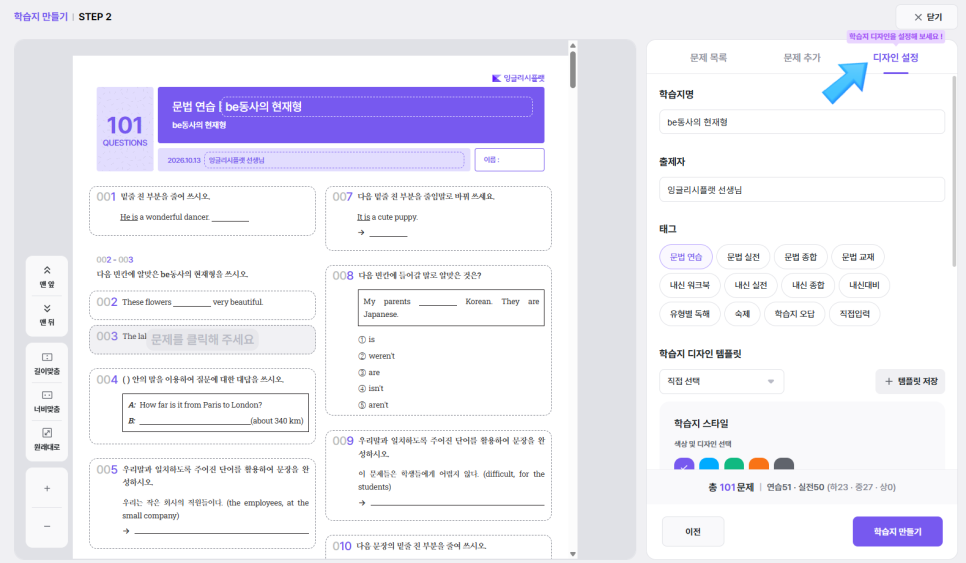Open the 문제 목록 tab

click(x=708, y=57)
